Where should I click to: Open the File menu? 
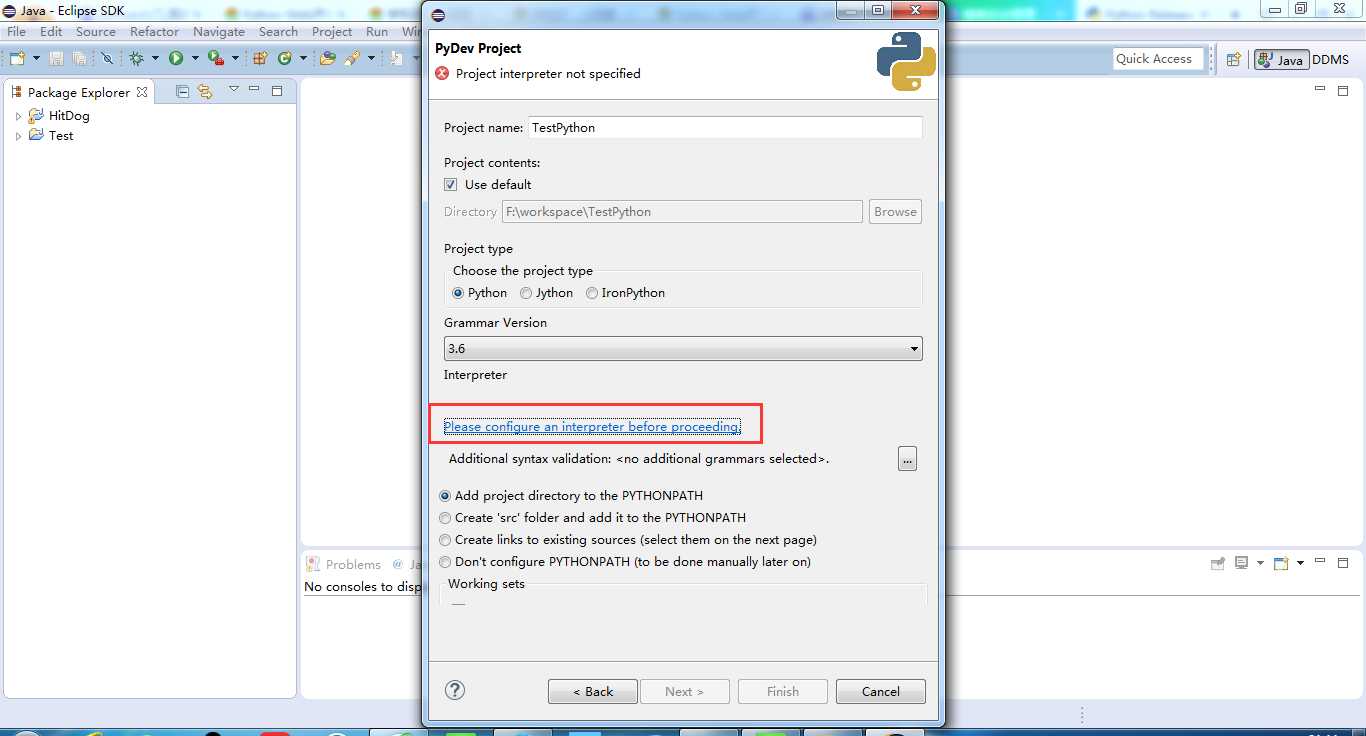coord(16,31)
